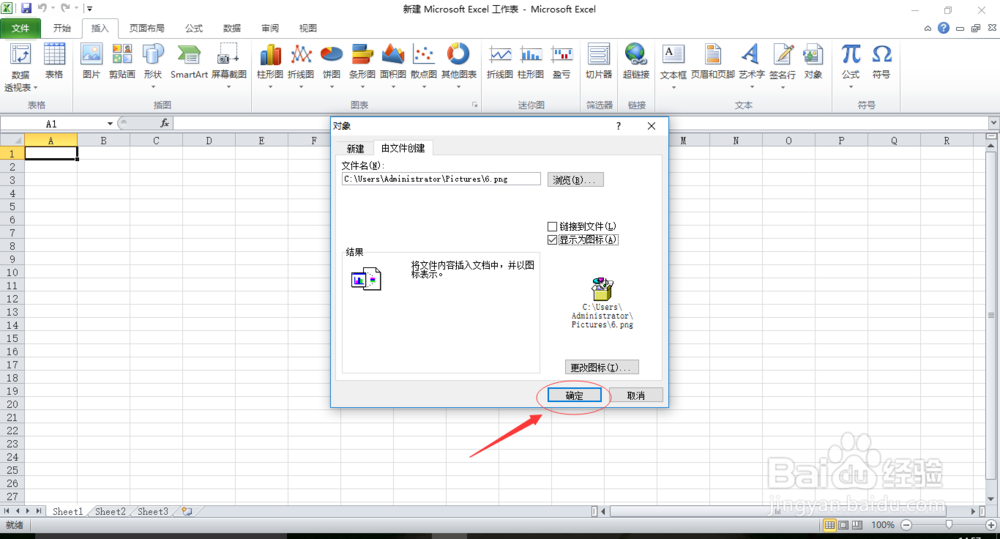The height and width of the screenshot is (539, 1000).
Task: Switch to the 视图 ribbon tab
Action: 308,28
